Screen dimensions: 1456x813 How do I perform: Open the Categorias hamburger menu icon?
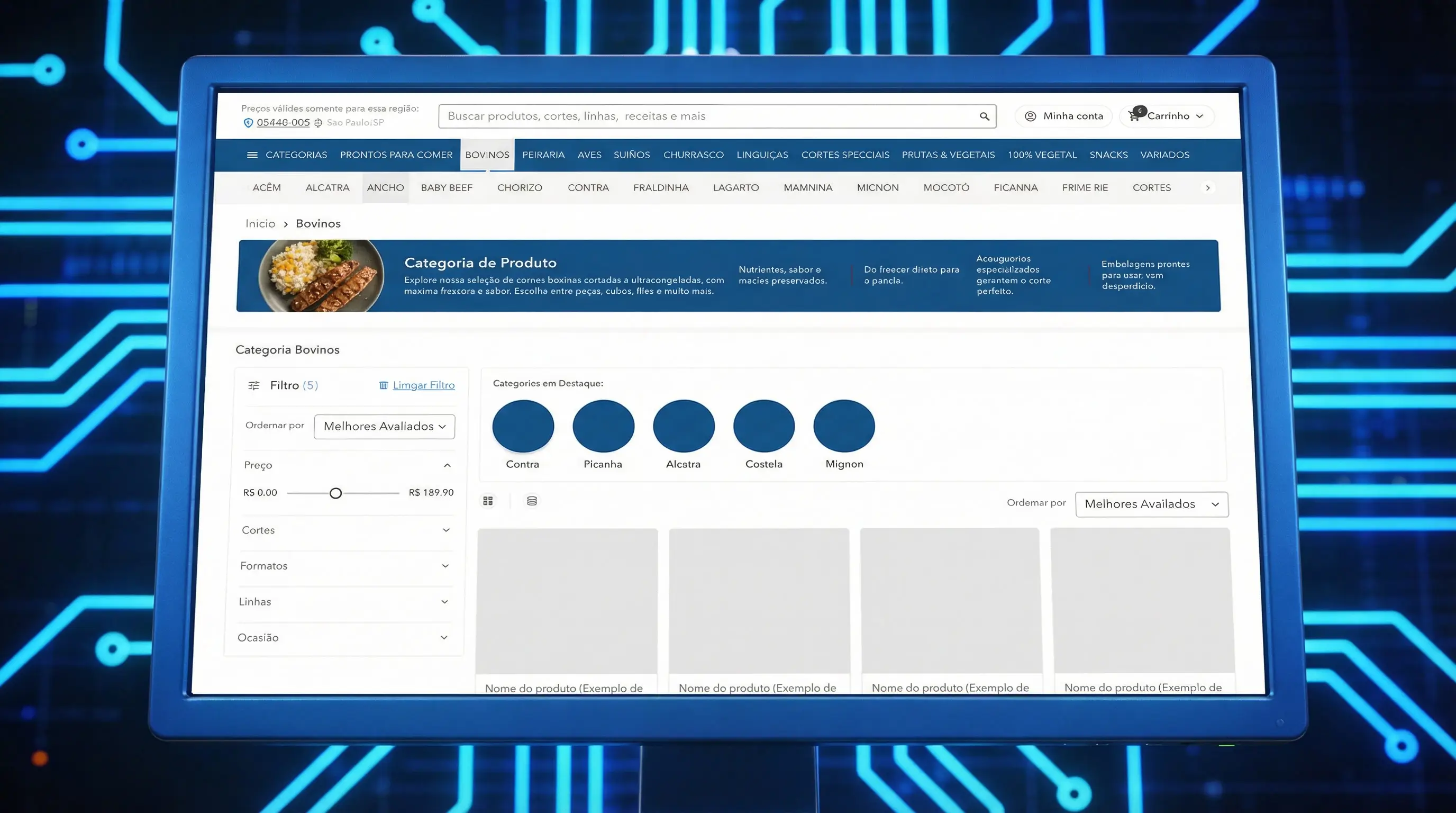tap(252, 155)
